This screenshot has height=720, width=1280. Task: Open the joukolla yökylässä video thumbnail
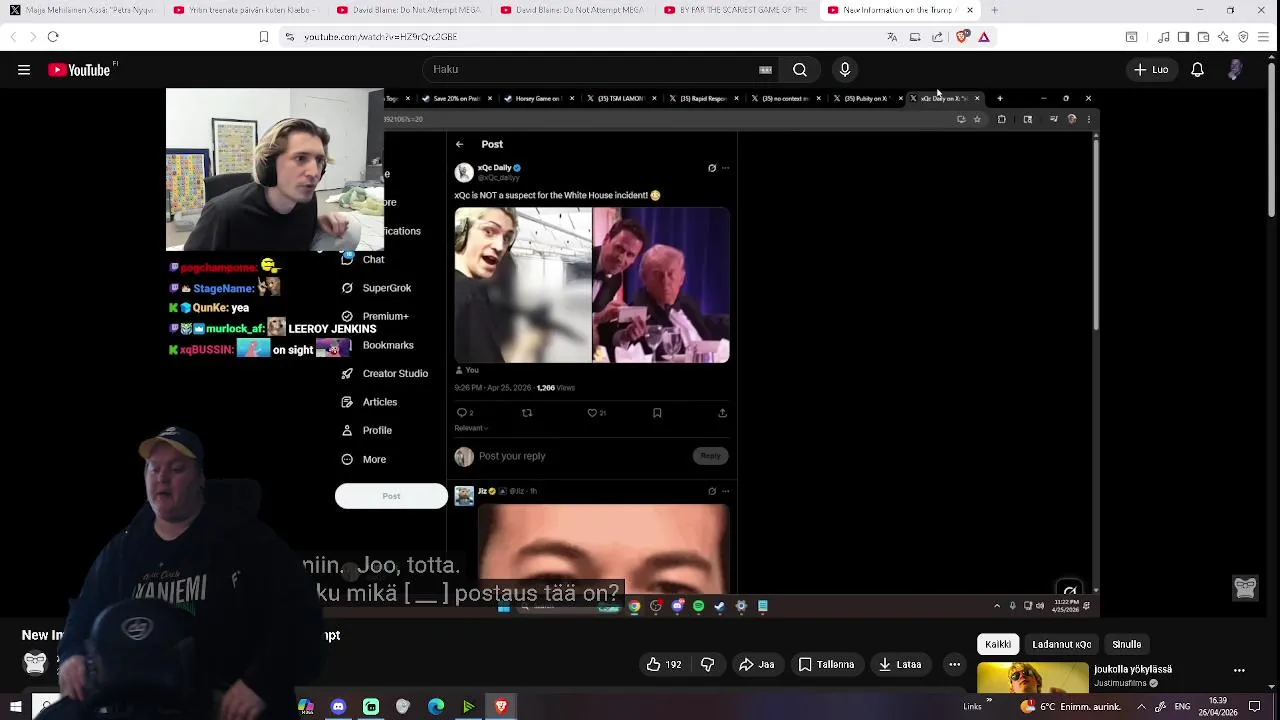pyautogui.click(x=1032, y=677)
